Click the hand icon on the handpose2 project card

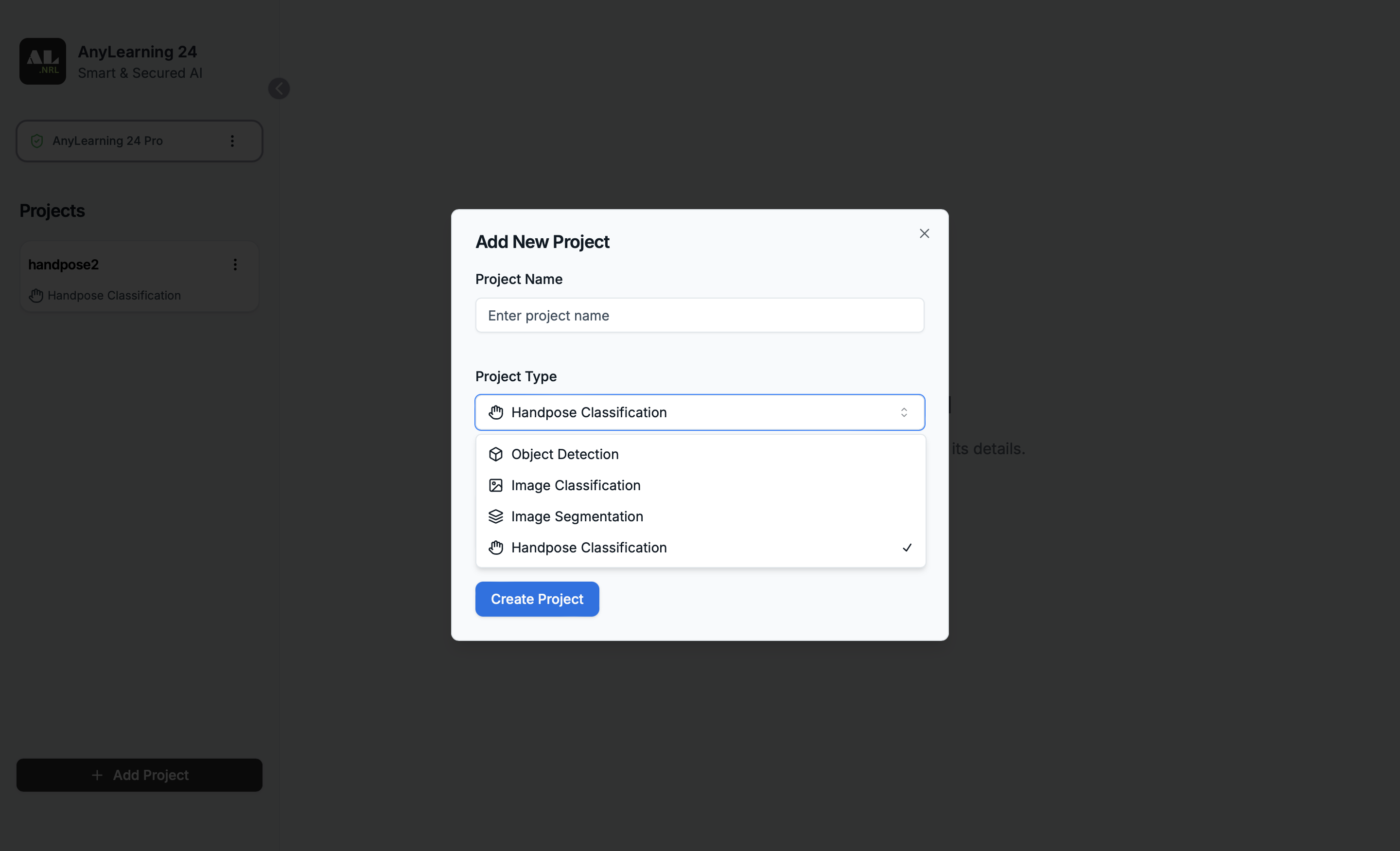pyautogui.click(x=36, y=295)
